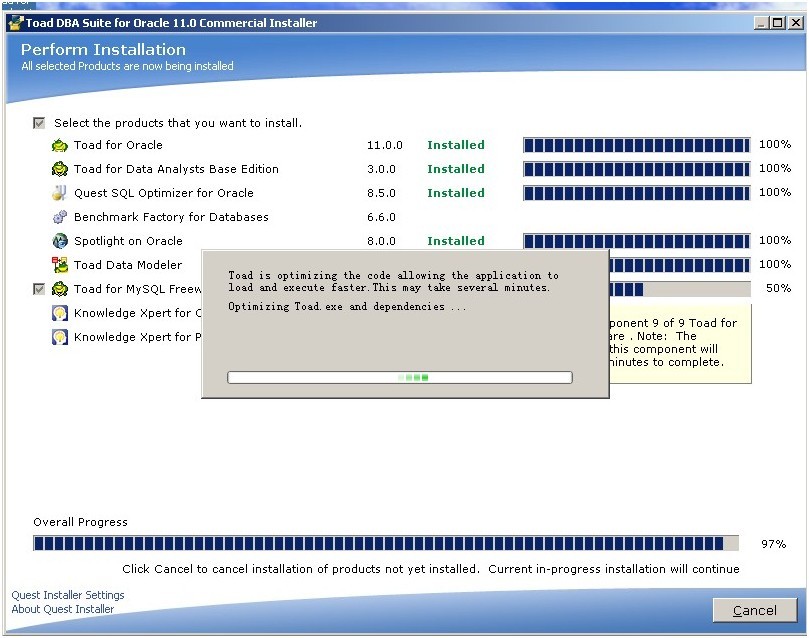The height and width of the screenshot is (638, 809).
Task: Click the Spotlight on Oracle icon
Action: (60, 241)
